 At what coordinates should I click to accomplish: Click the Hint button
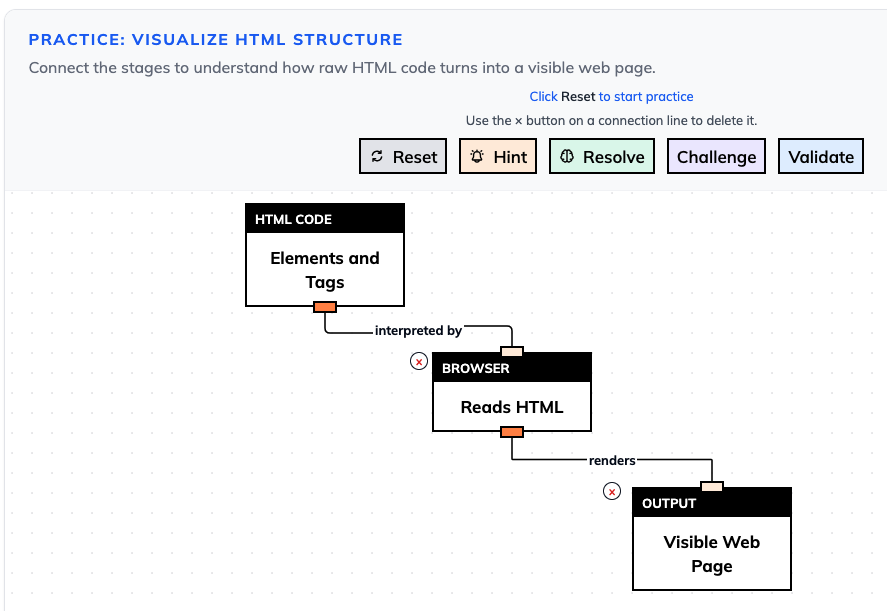point(498,156)
